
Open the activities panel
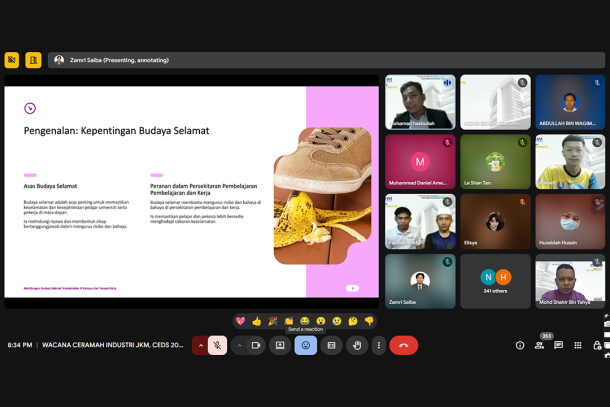click(x=579, y=345)
